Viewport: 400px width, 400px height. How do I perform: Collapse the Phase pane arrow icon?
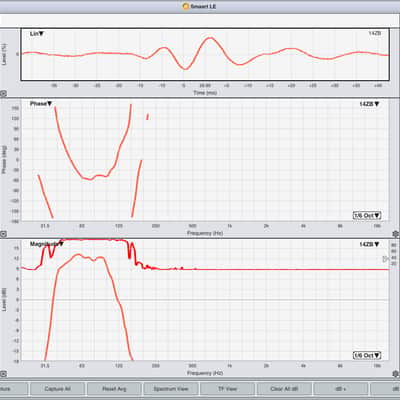point(3,234)
